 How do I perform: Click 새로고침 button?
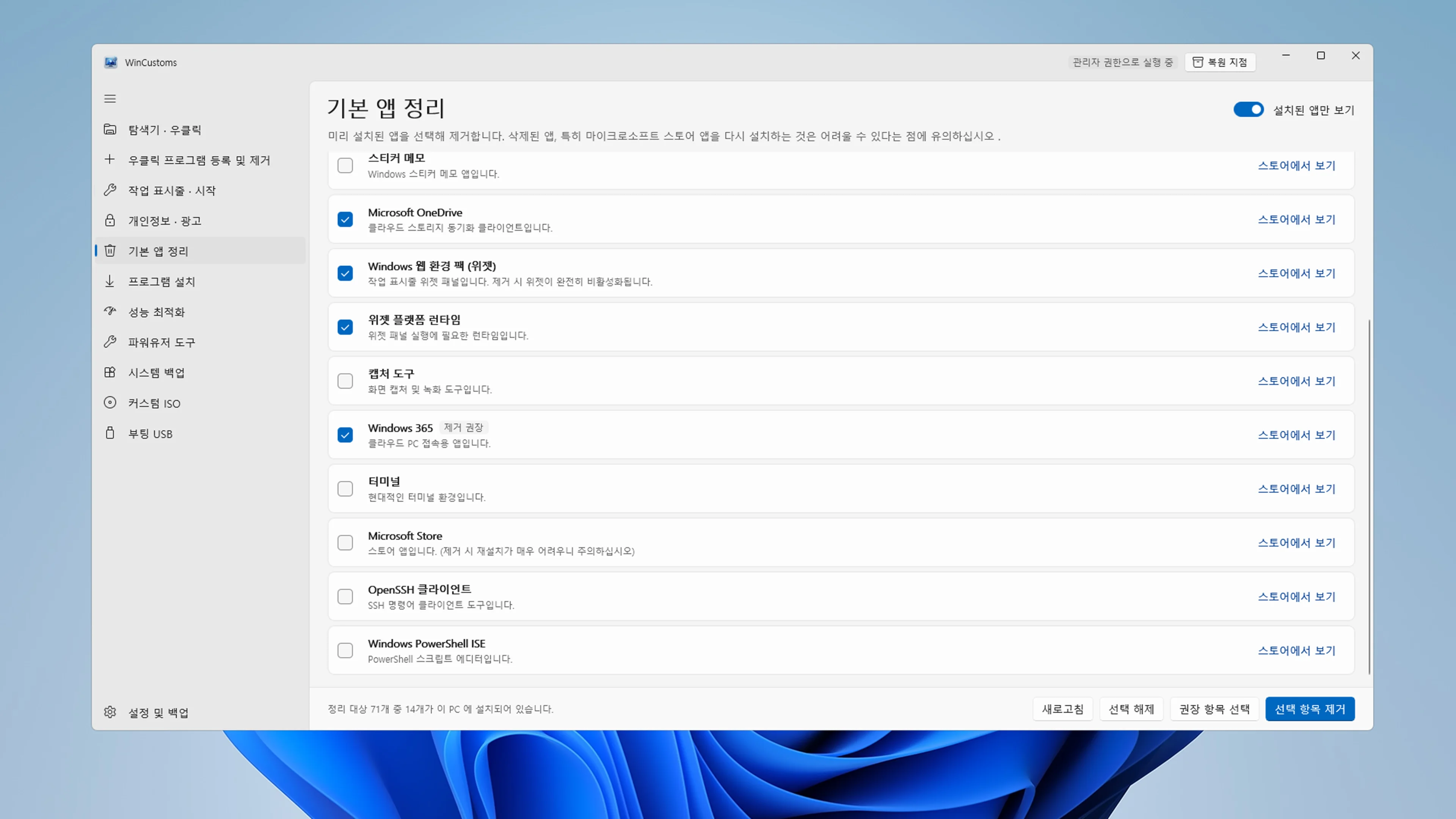tap(1062, 709)
